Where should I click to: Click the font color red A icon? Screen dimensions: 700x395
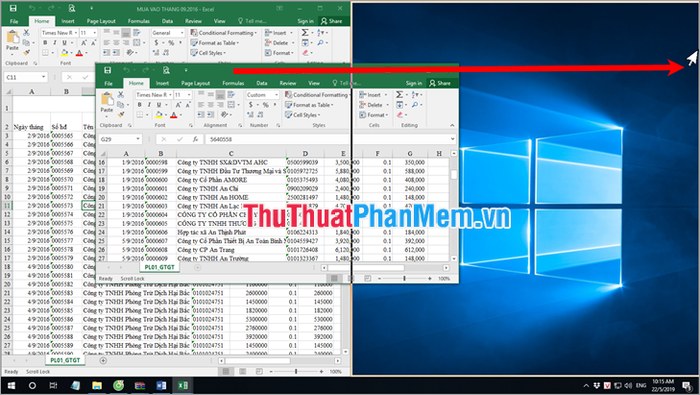click(173, 115)
